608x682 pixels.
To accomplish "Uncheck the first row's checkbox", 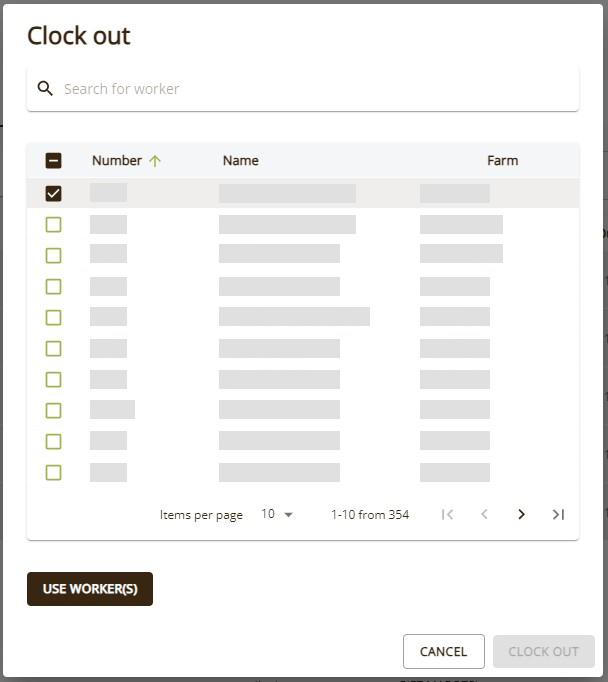I will click(53, 194).
